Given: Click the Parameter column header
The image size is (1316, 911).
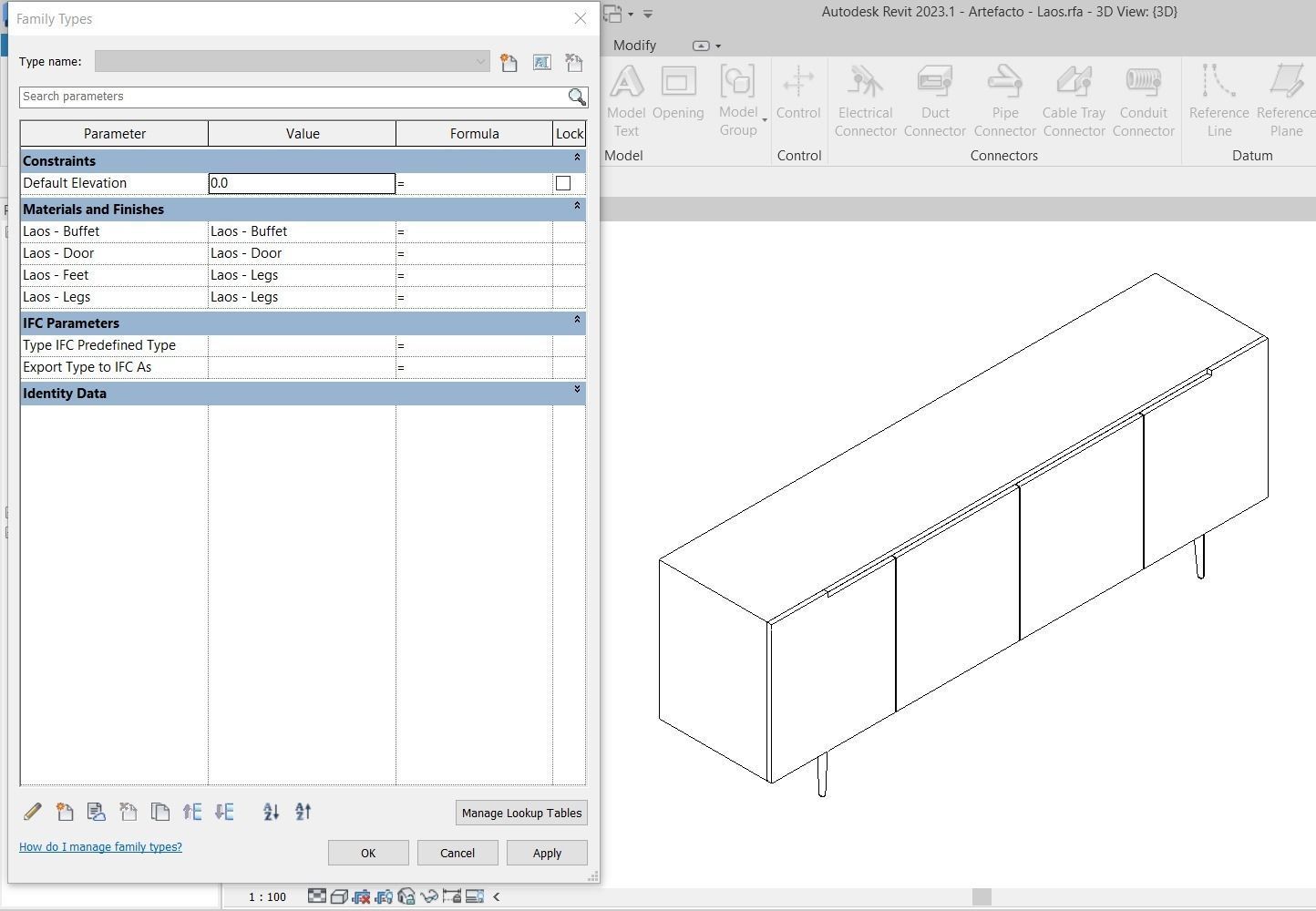Looking at the screenshot, I should pyautogui.click(x=115, y=134).
